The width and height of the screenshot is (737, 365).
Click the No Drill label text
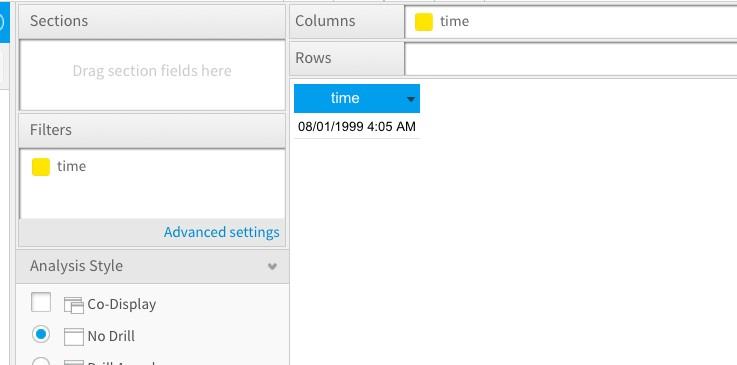pyautogui.click(x=111, y=336)
